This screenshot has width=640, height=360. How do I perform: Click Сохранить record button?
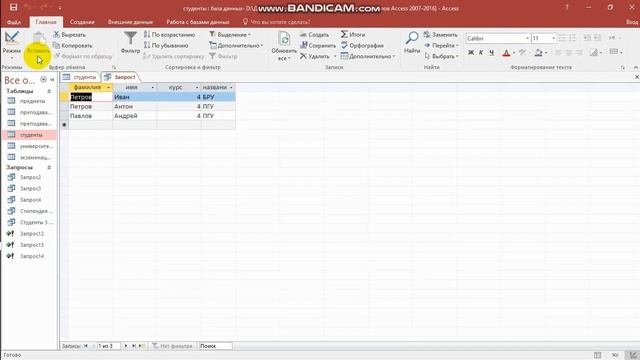point(318,46)
